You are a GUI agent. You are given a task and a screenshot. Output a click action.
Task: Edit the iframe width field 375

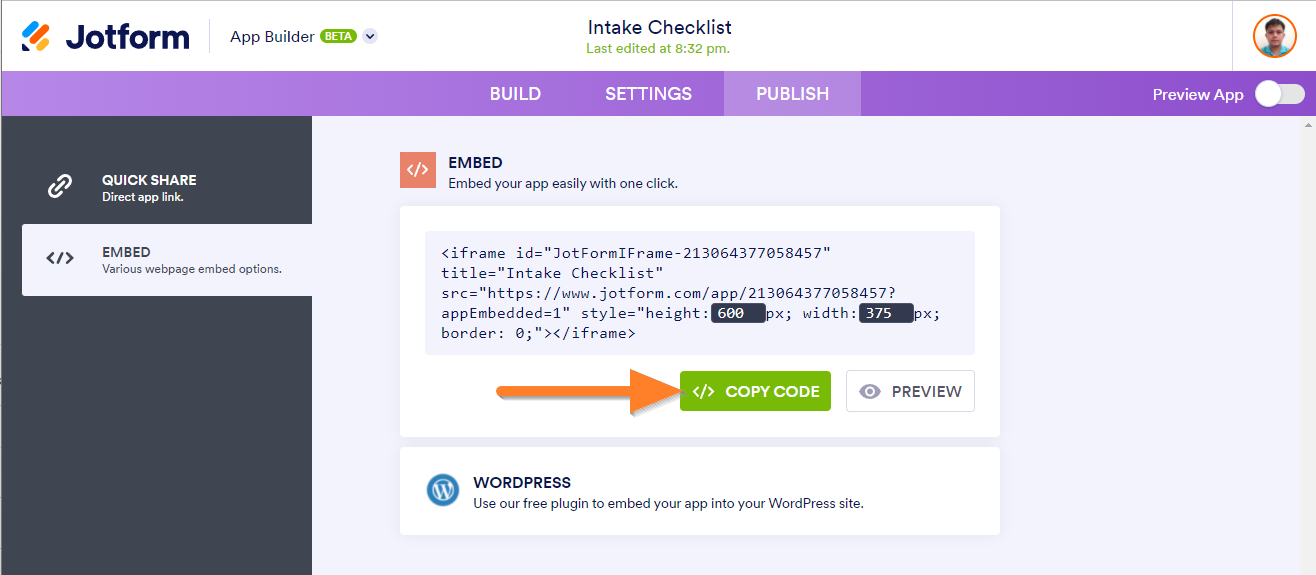[x=884, y=313]
